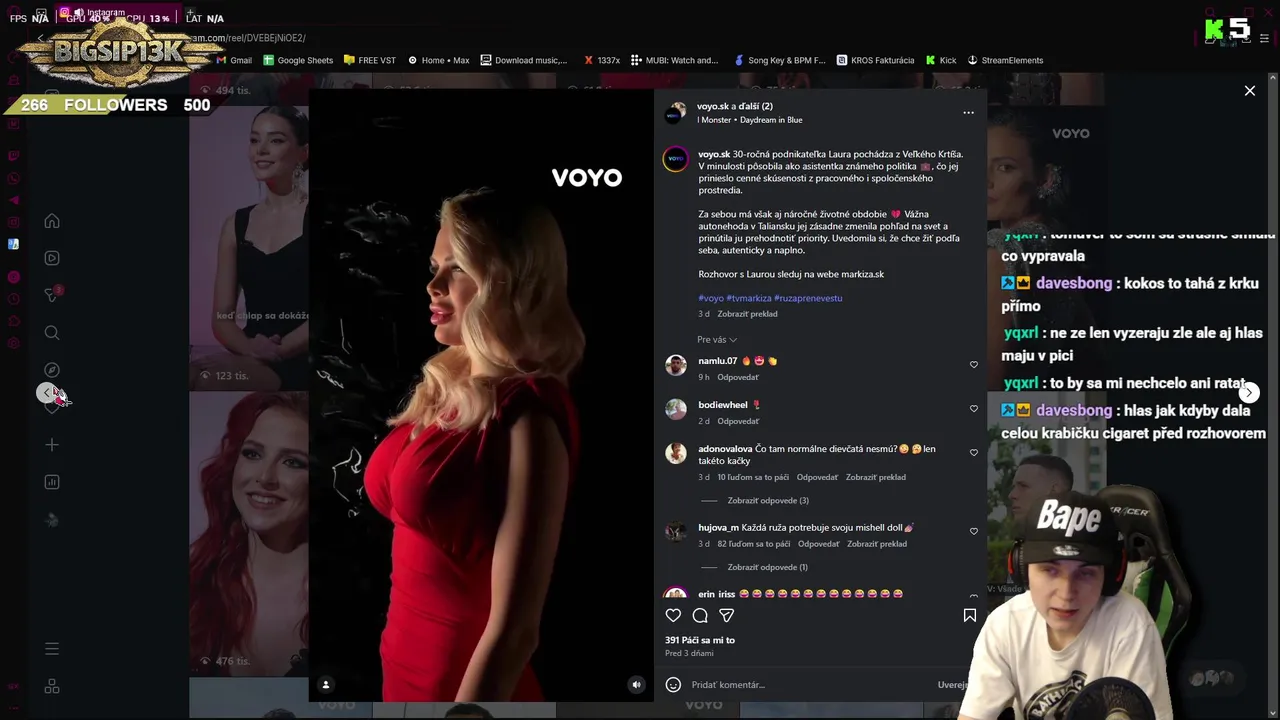Open the Daydream in Blue audio link
The height and width of the screenshot is (720, 1280).
tap(771, 120)
